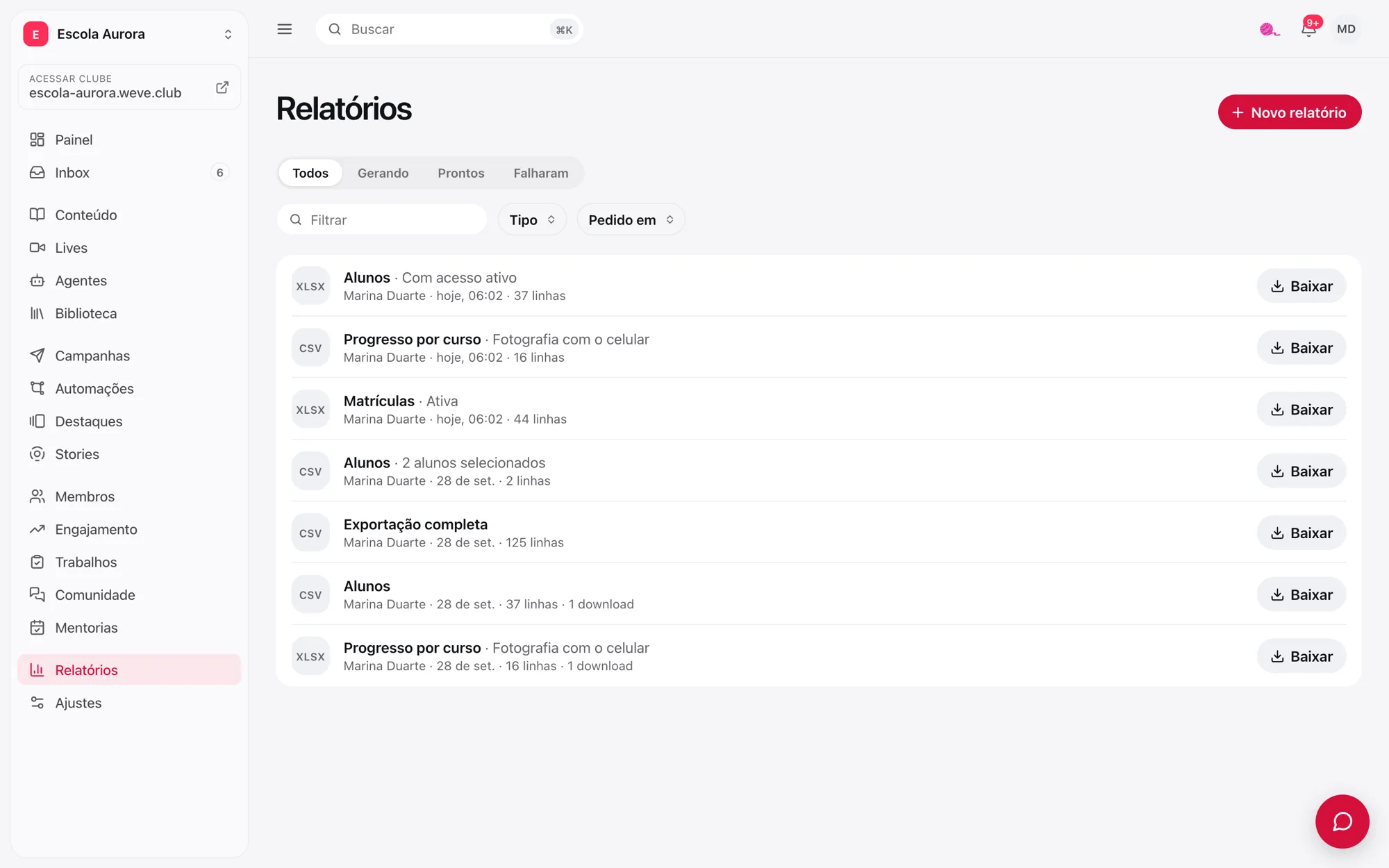This screenshot has height=868, width=1389.
Task: Open the hamburger menu icon
Action: 284,29
